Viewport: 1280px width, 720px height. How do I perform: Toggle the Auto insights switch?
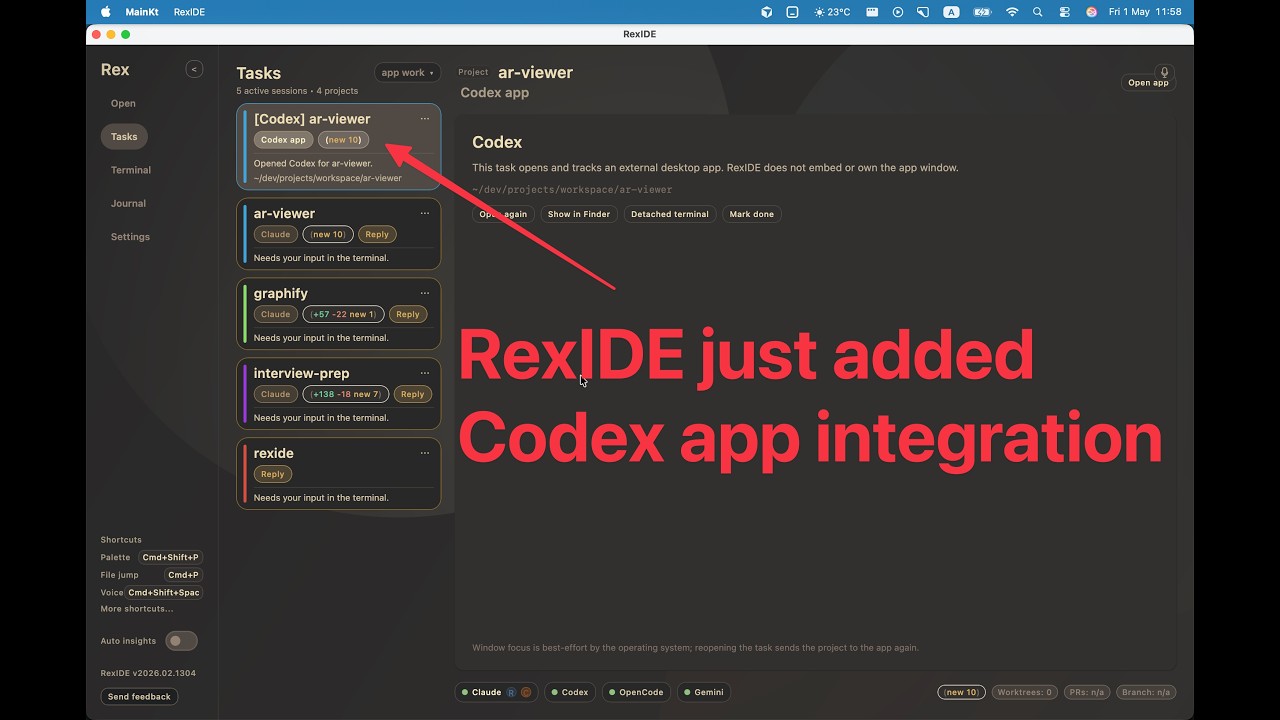click(181, 641)
